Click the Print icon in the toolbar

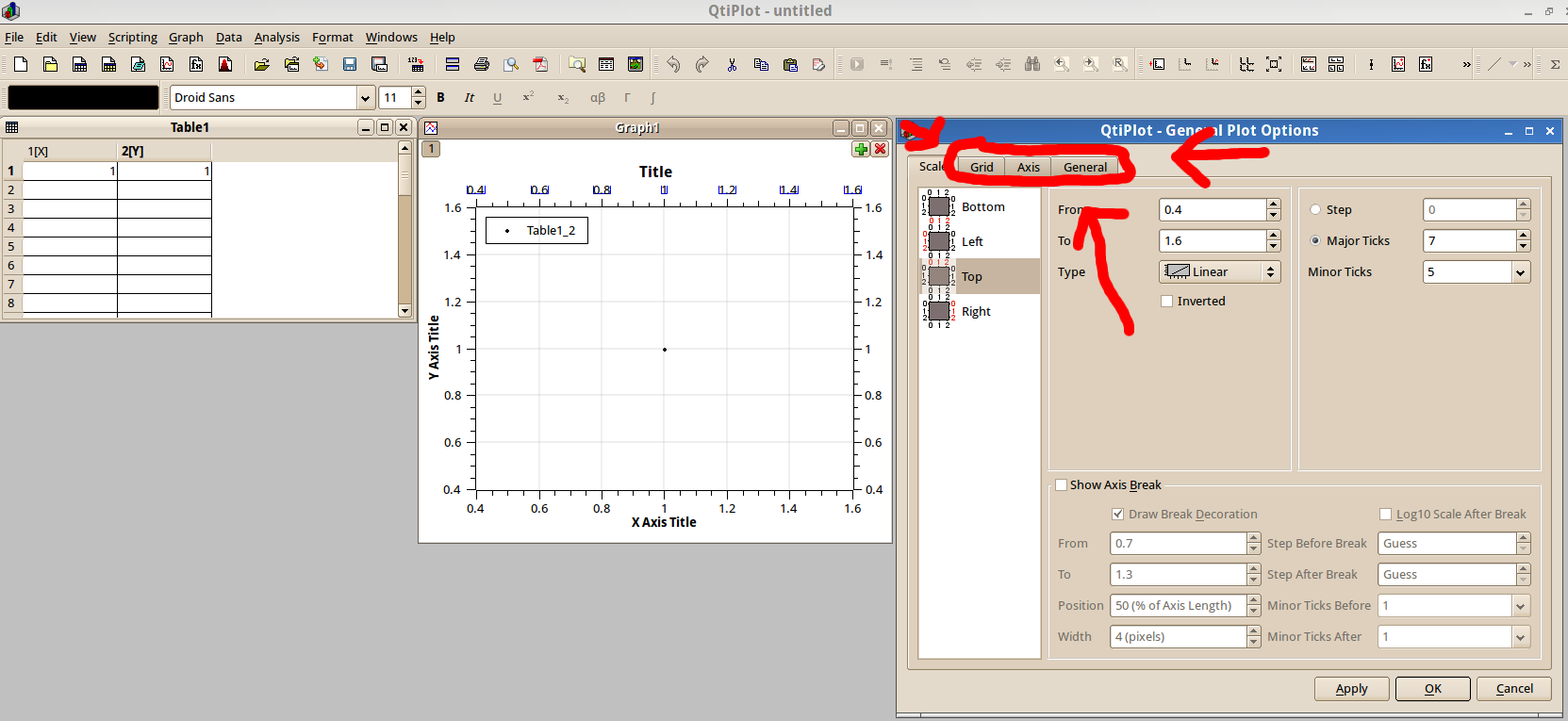(x=482, y=64)
